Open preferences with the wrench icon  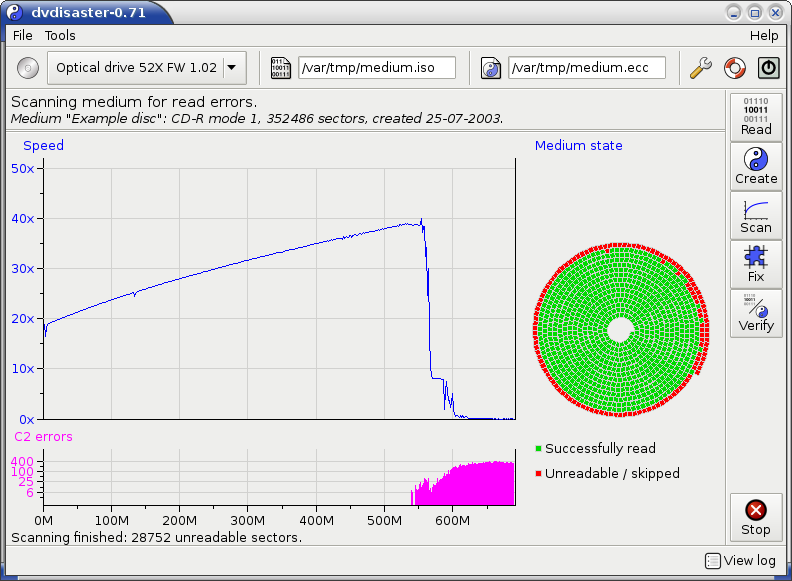pos(701,68)
